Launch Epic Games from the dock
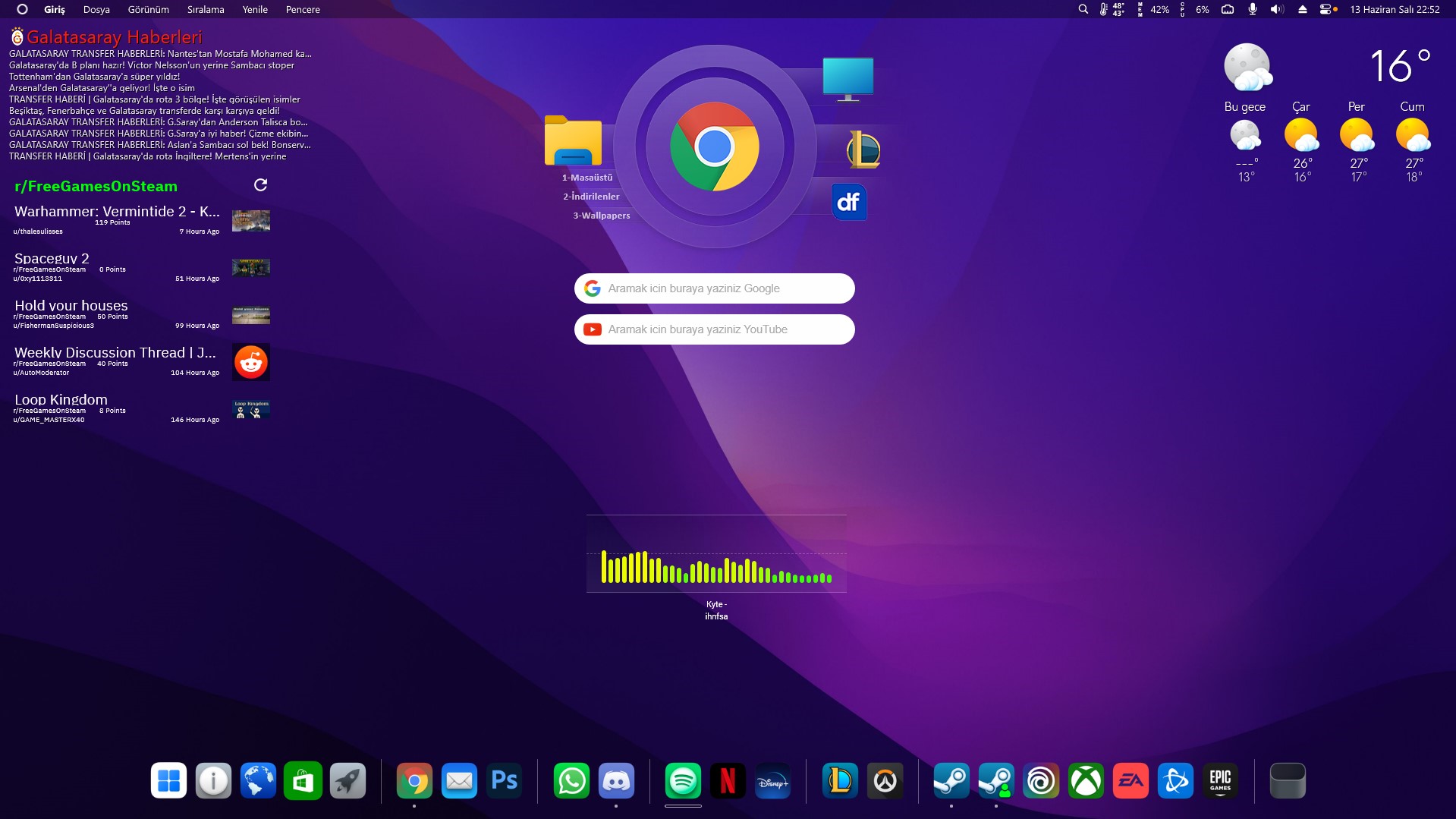The width and height of the screenshot is (1456, 819). tap(1220, 780)
